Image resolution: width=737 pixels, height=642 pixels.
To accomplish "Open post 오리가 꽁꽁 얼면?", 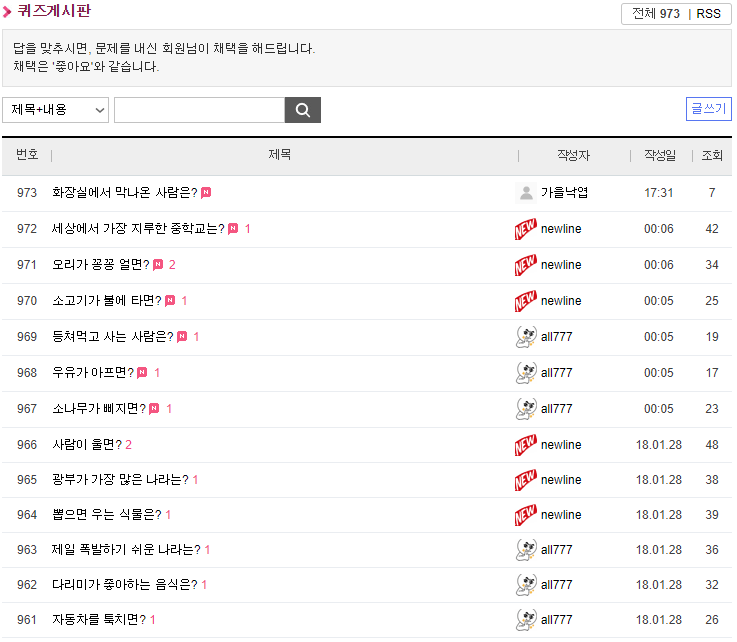I will 100,265.
